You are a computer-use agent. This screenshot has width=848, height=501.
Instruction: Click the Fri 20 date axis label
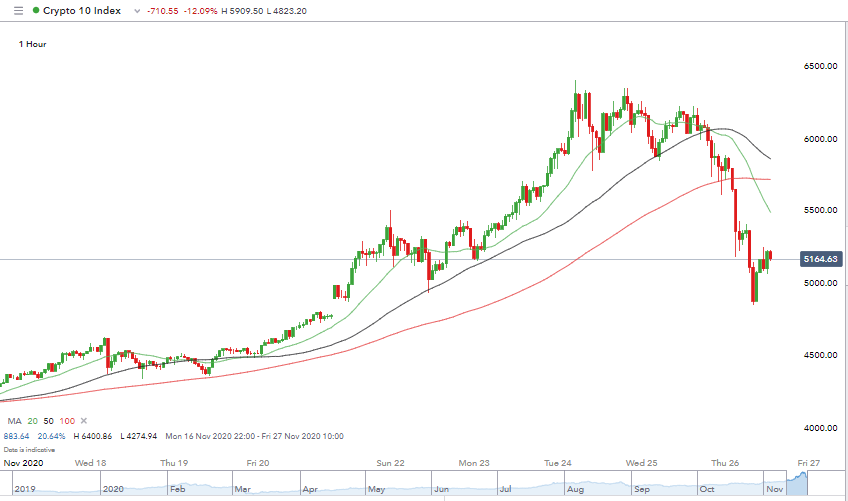(x=258, y=463)
